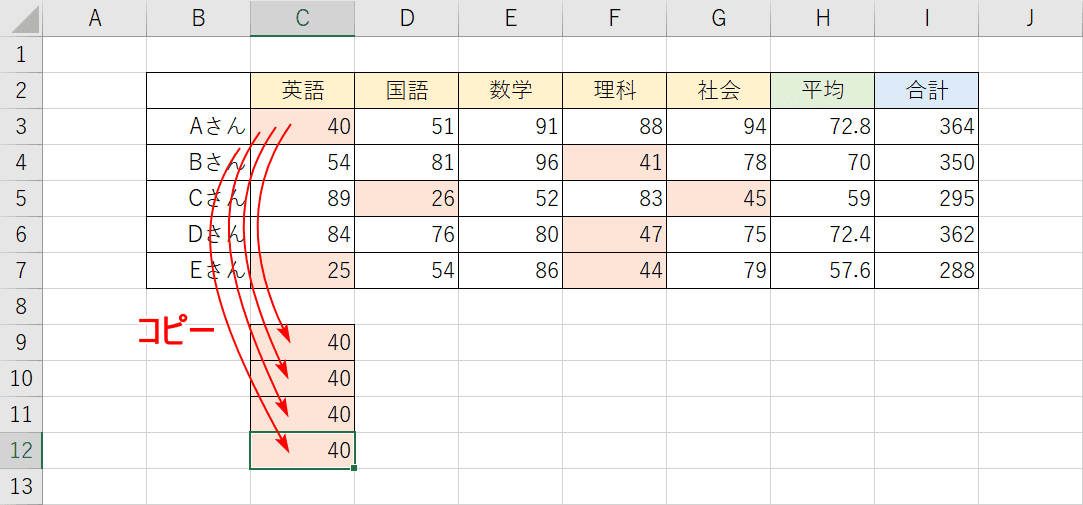Screen dimensions: 1083x505
Task: Select copied cell 40 in row 10
Action: [x=303, y=379]
